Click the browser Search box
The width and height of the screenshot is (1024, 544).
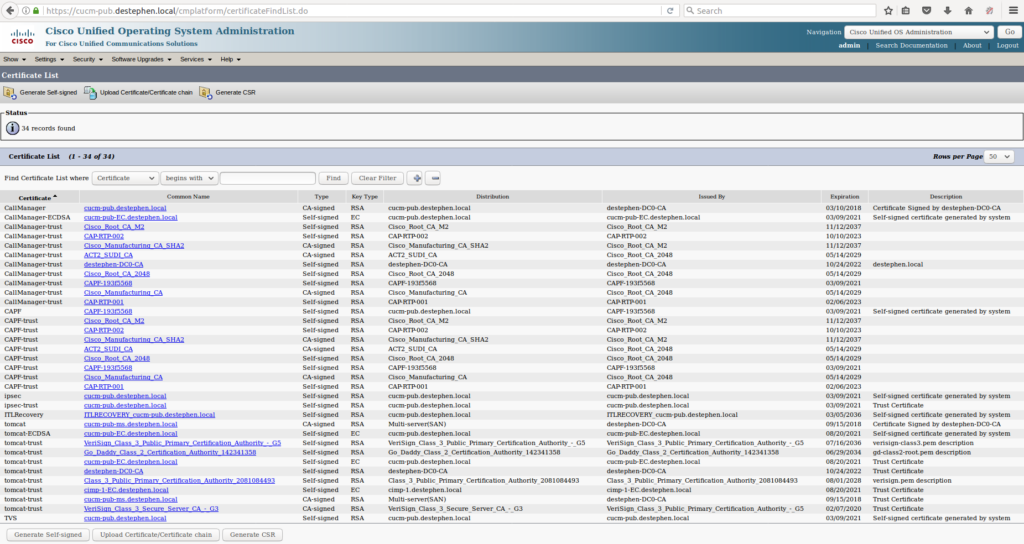coord(779,10)
